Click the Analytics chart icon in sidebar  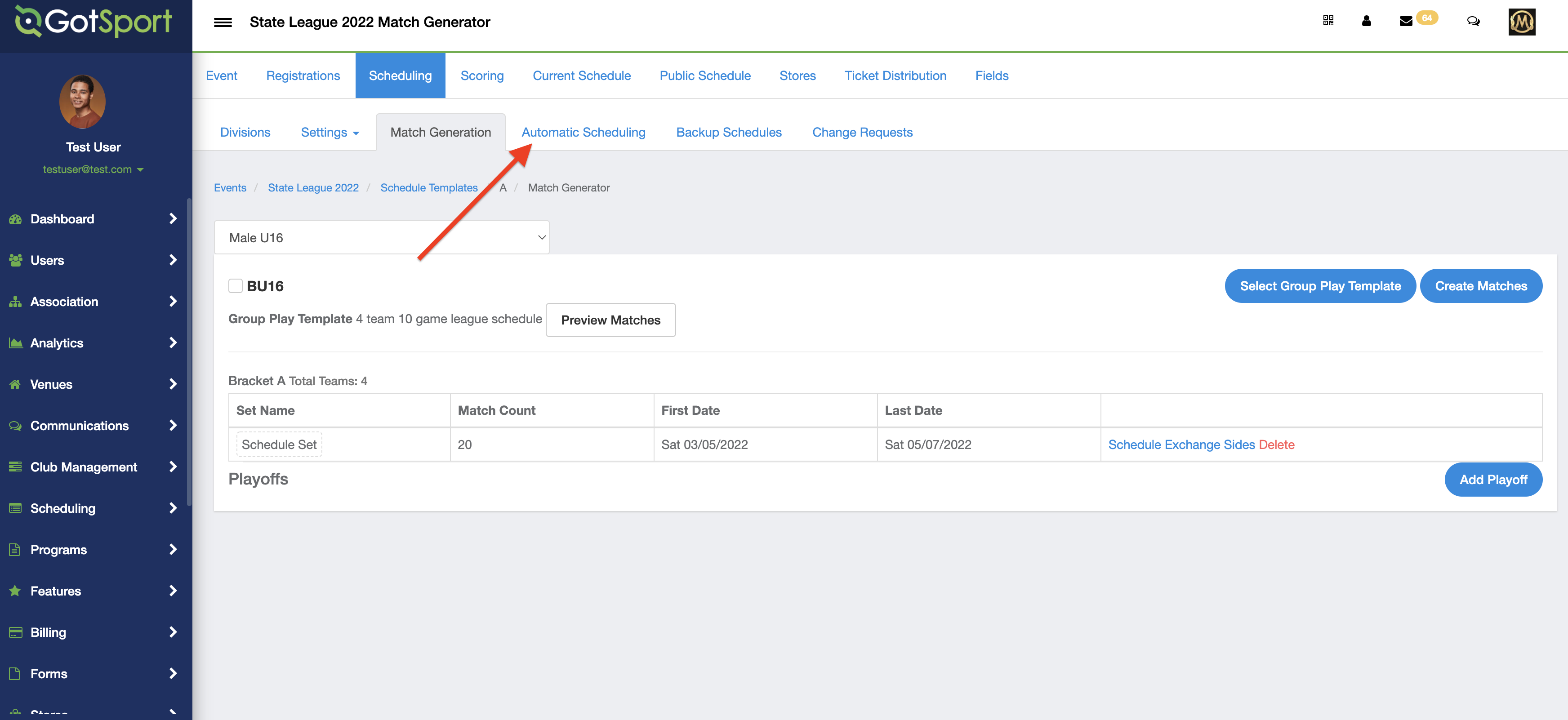pos(15,343)
